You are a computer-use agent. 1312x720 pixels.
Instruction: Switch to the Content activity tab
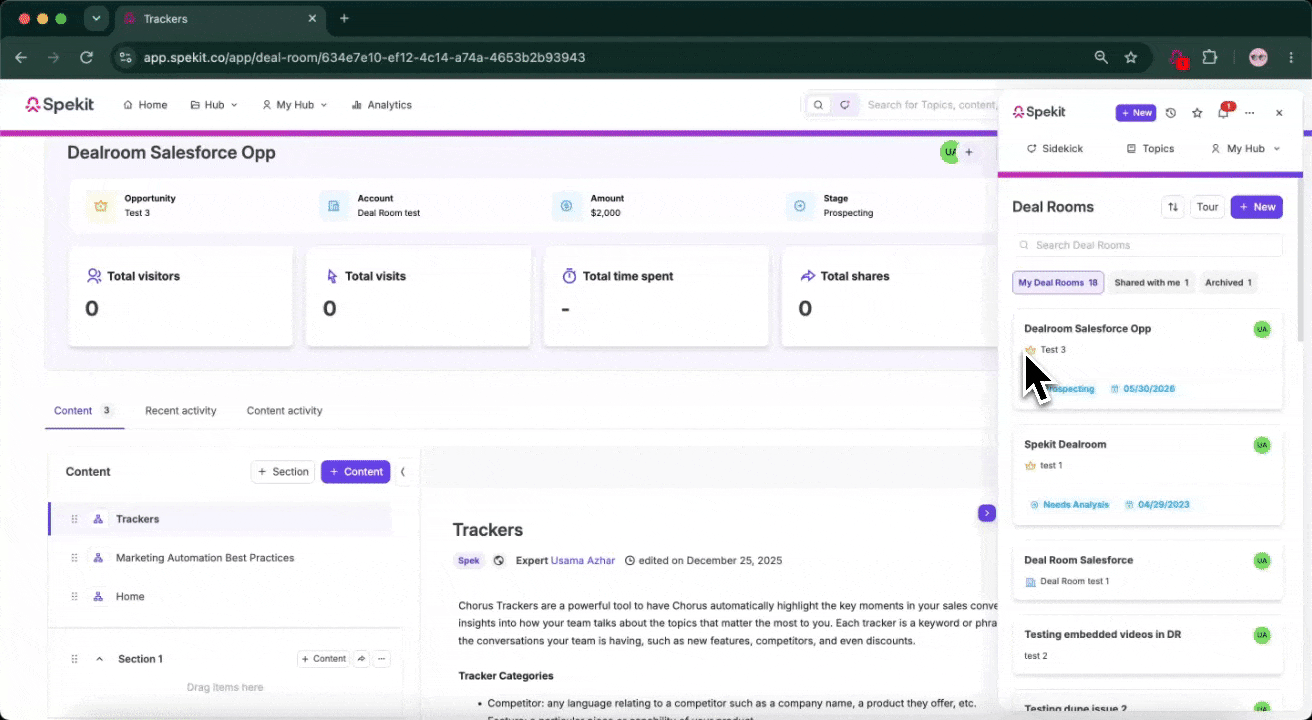pos(285,411)
